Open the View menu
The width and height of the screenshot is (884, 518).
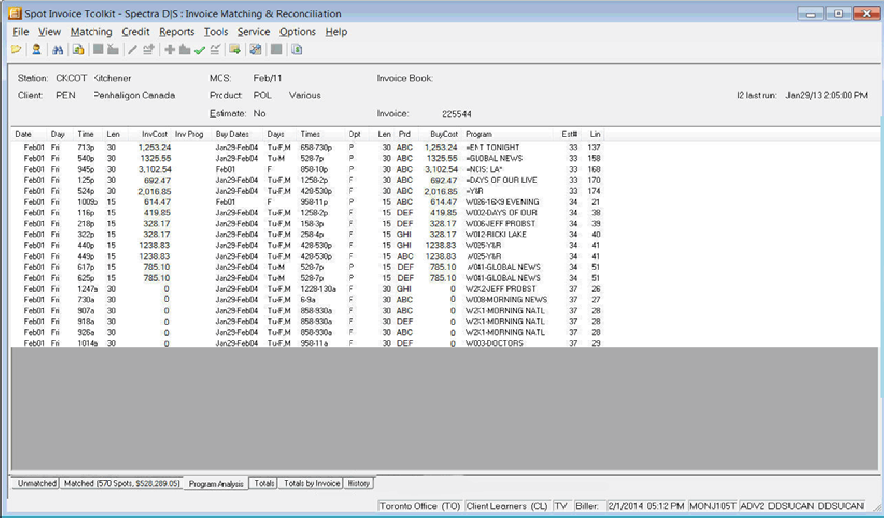click(49, 32)
